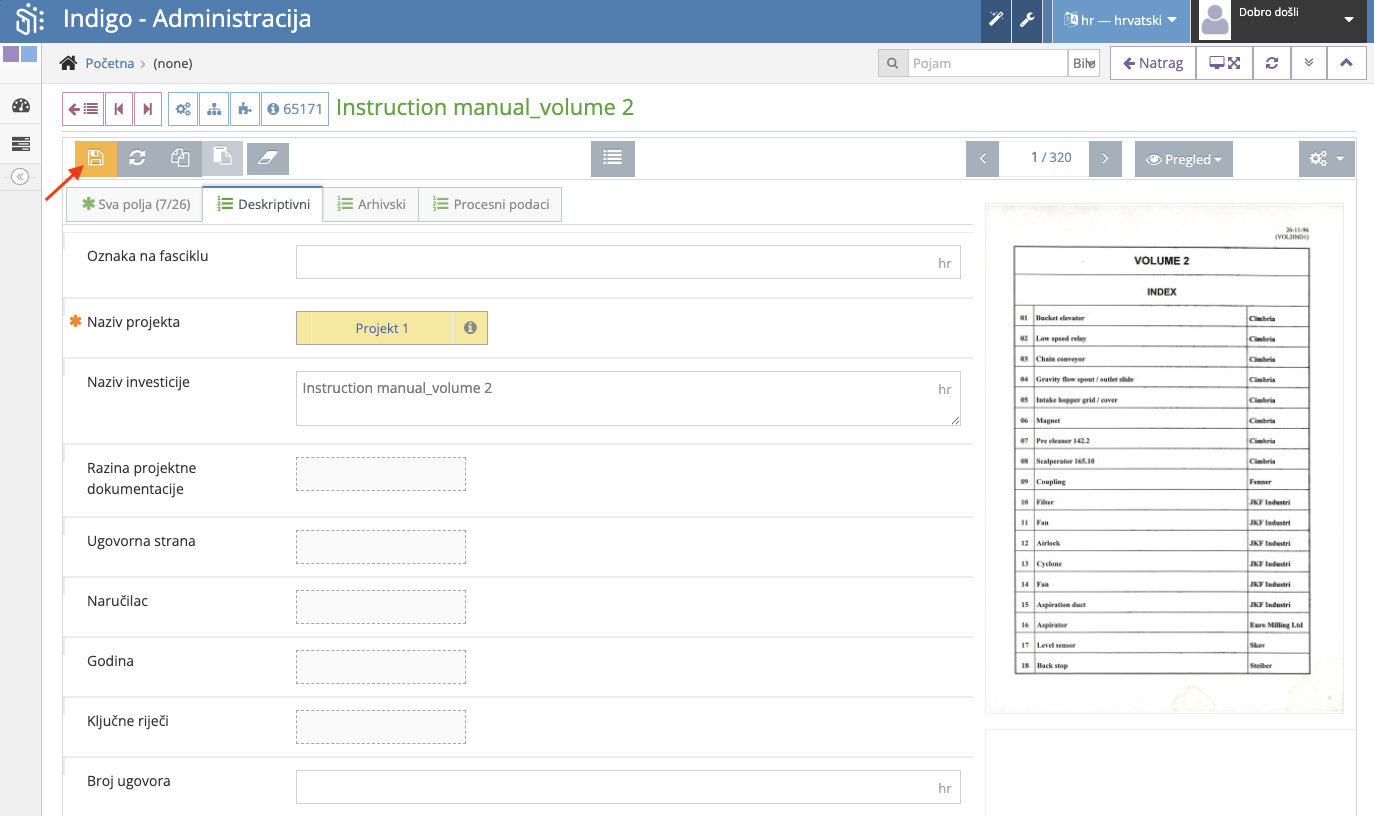Go to the last record icon
The image size is (1374, 816).
pos(148,109)
